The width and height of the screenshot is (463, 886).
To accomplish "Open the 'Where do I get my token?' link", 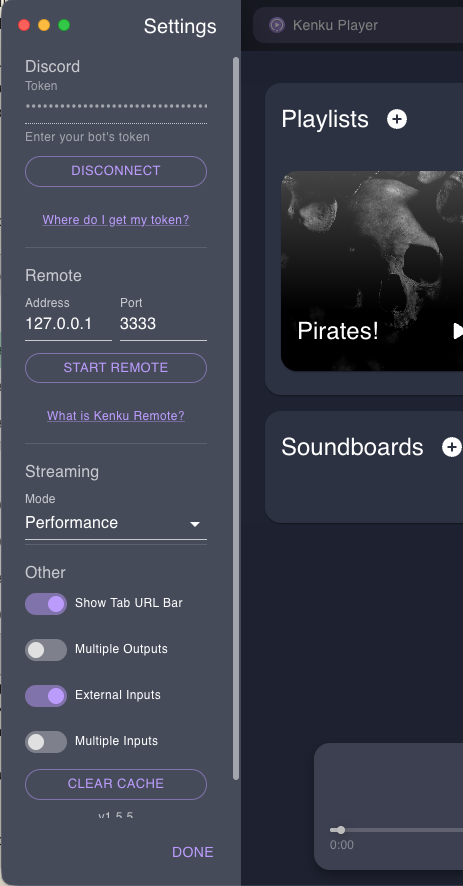I will [x=116, y=220].
